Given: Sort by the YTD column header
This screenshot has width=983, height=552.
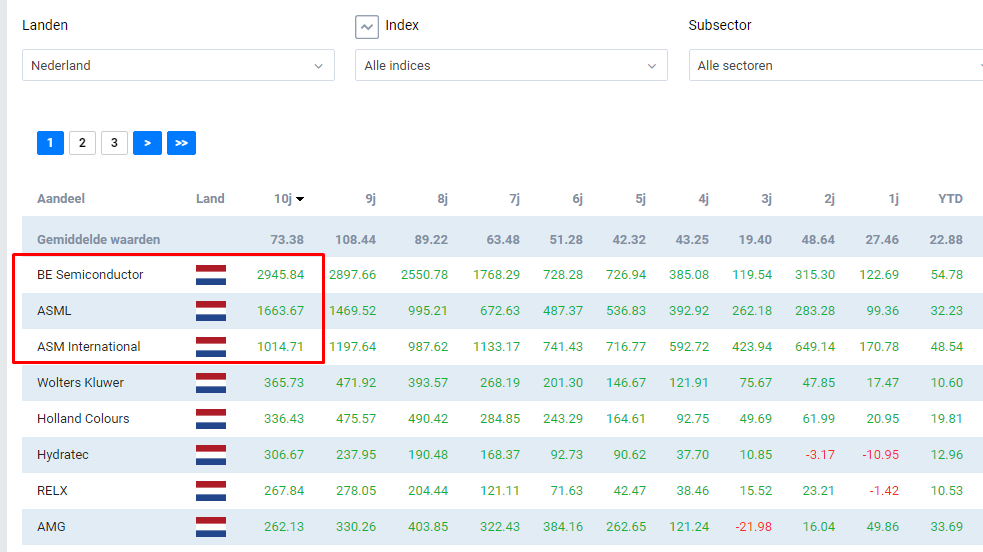Looking at the screenshot, I should 950,199.
